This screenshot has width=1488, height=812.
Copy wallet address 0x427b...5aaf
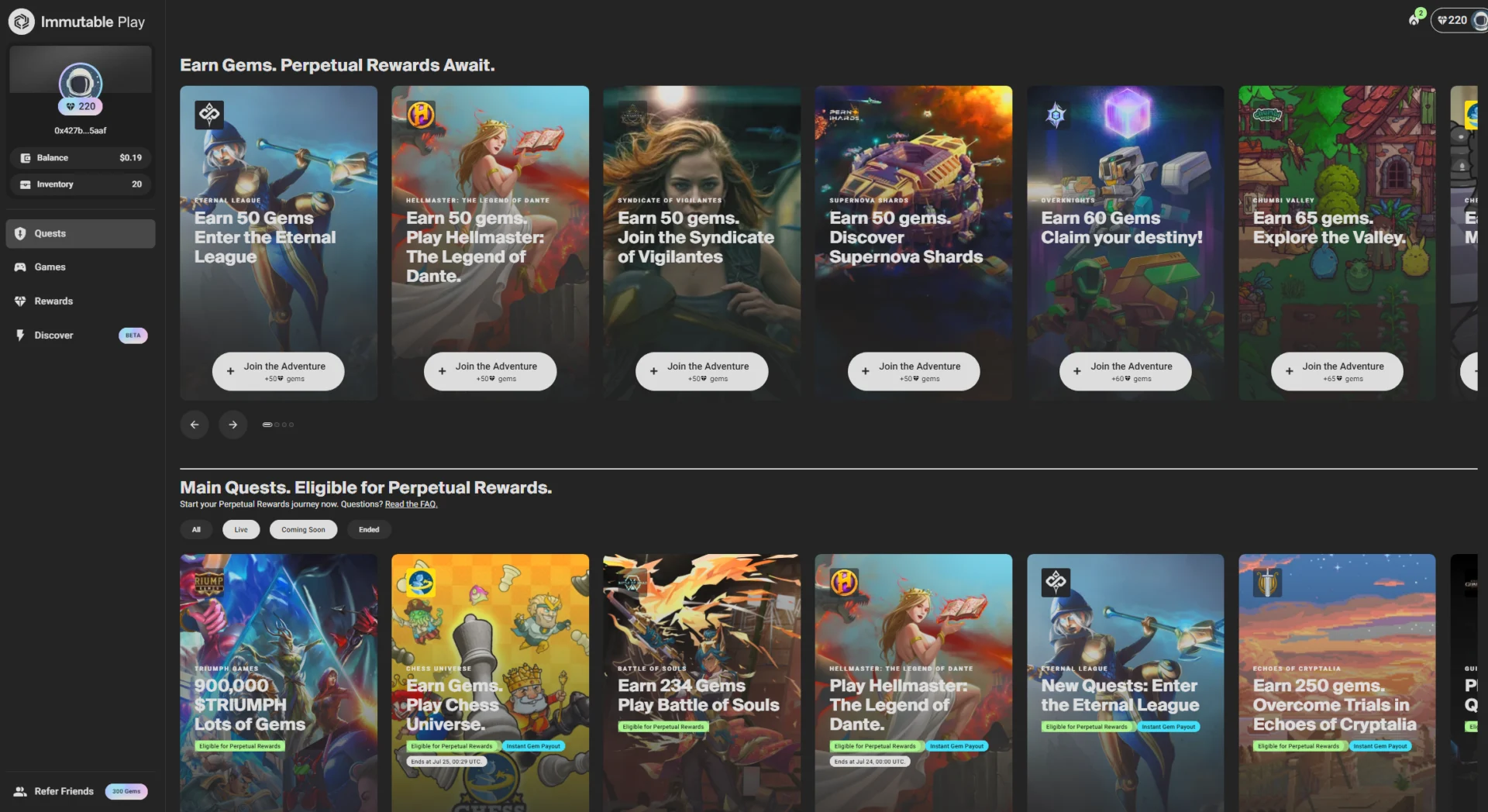tap(81, 130)
